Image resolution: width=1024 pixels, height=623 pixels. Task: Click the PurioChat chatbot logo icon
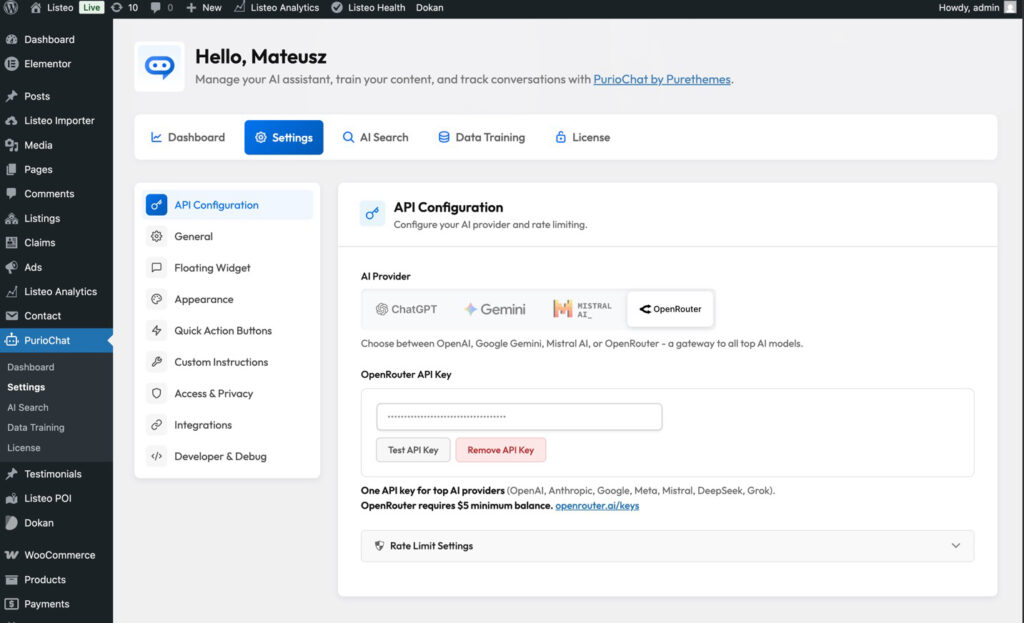pyautogui.click(x=159, y=67)
